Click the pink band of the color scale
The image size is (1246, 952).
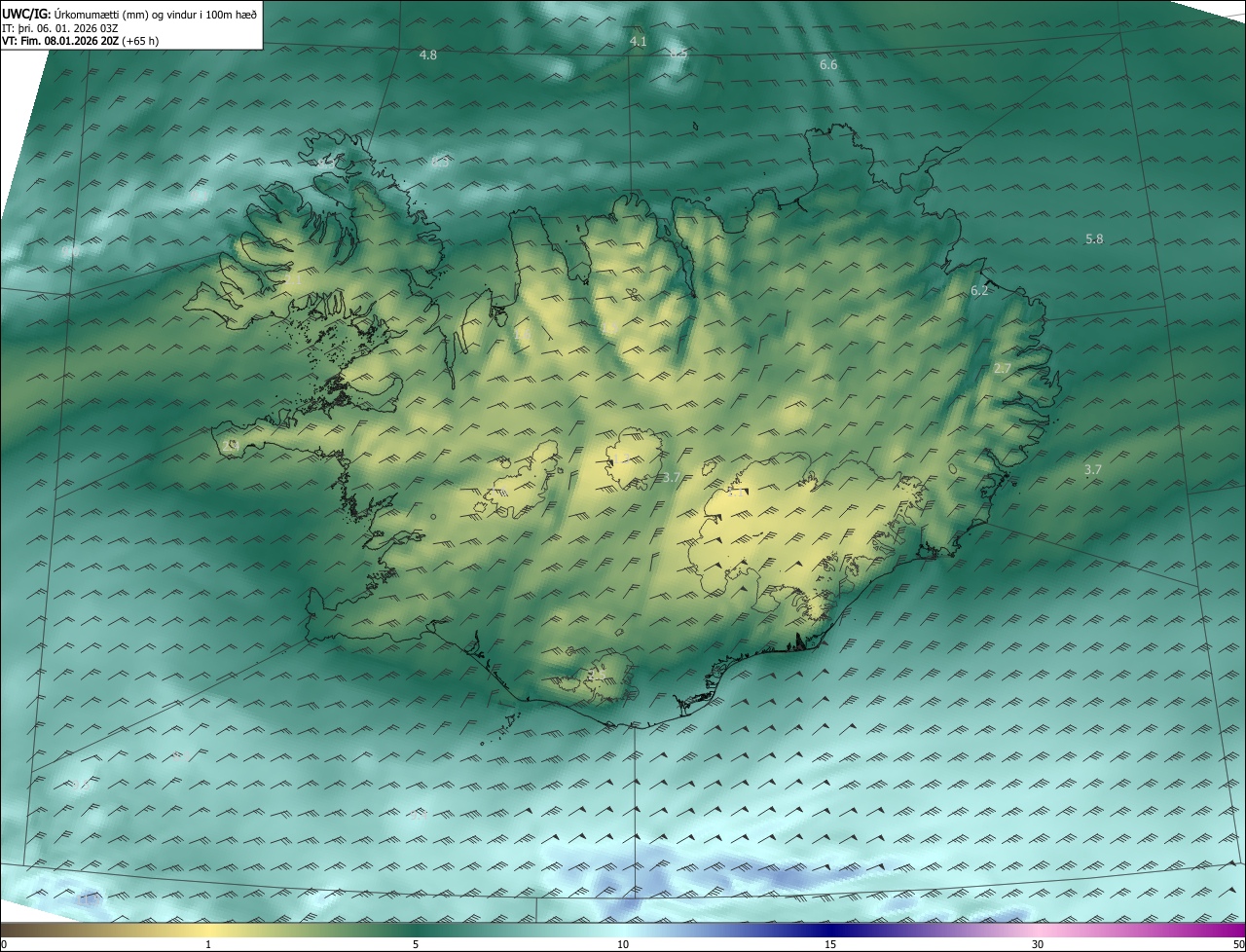[x=1038, y=931]
